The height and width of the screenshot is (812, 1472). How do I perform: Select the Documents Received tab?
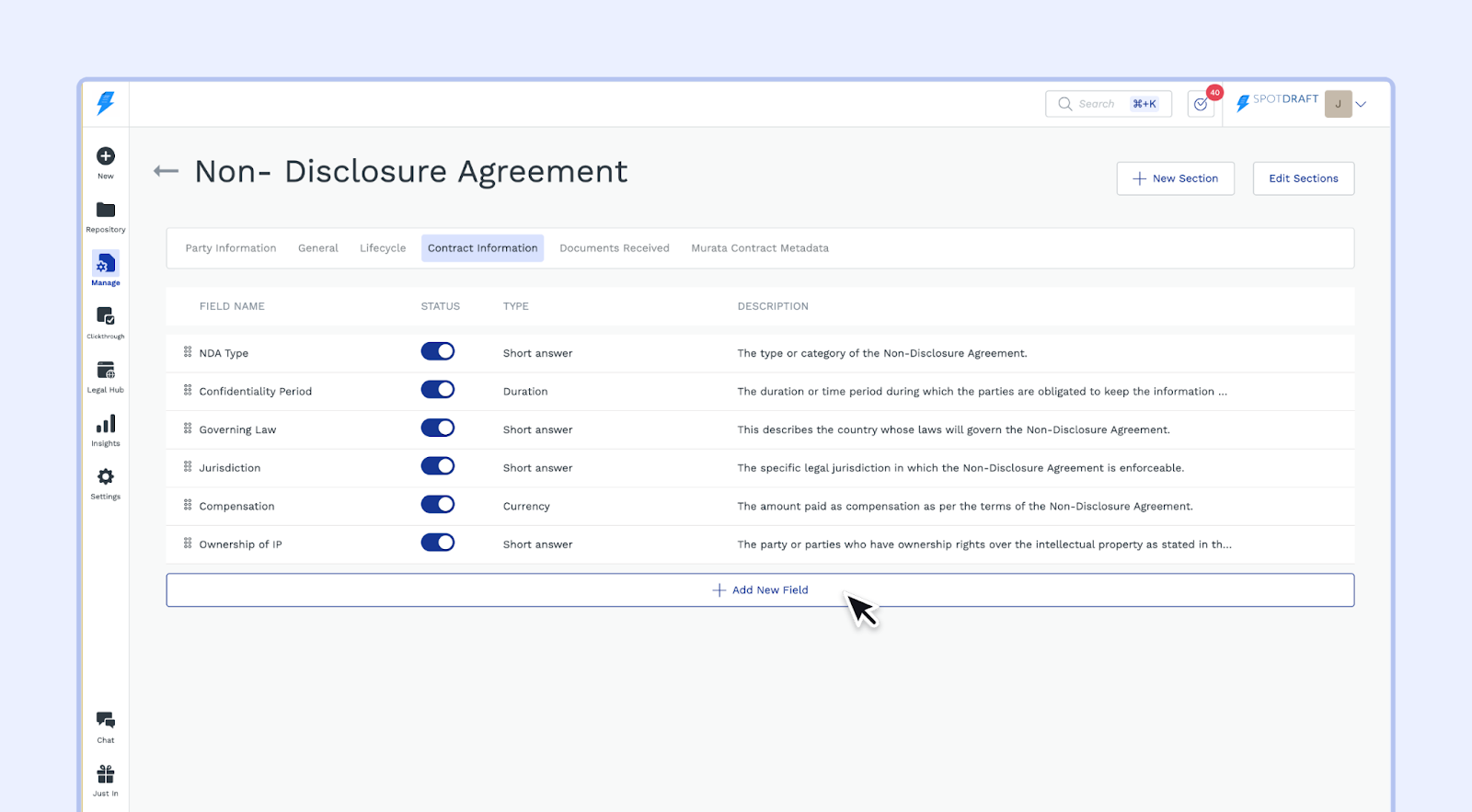(x=615, y=248)
